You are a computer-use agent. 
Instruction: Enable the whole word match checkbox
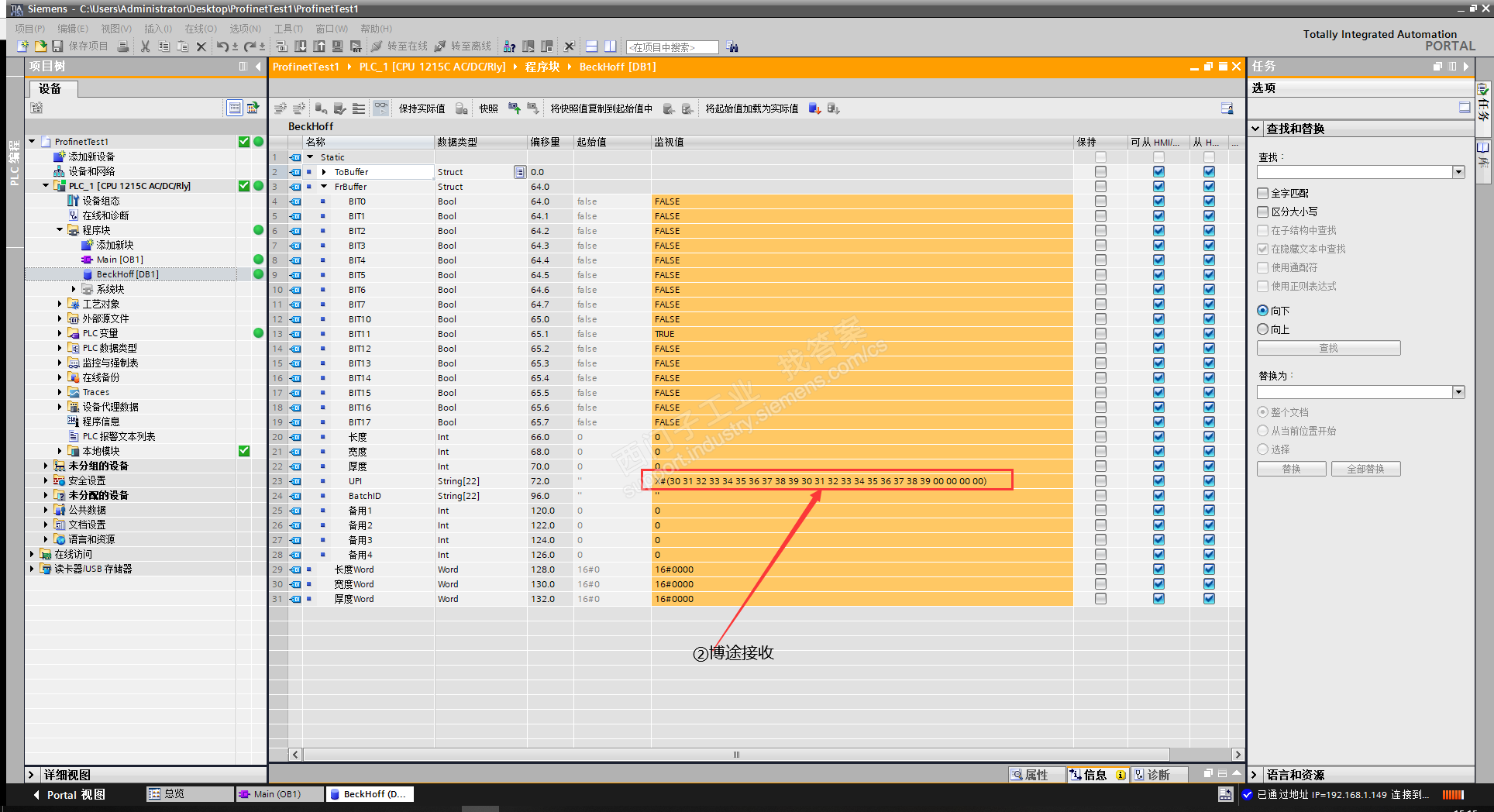pos(1263,193)
